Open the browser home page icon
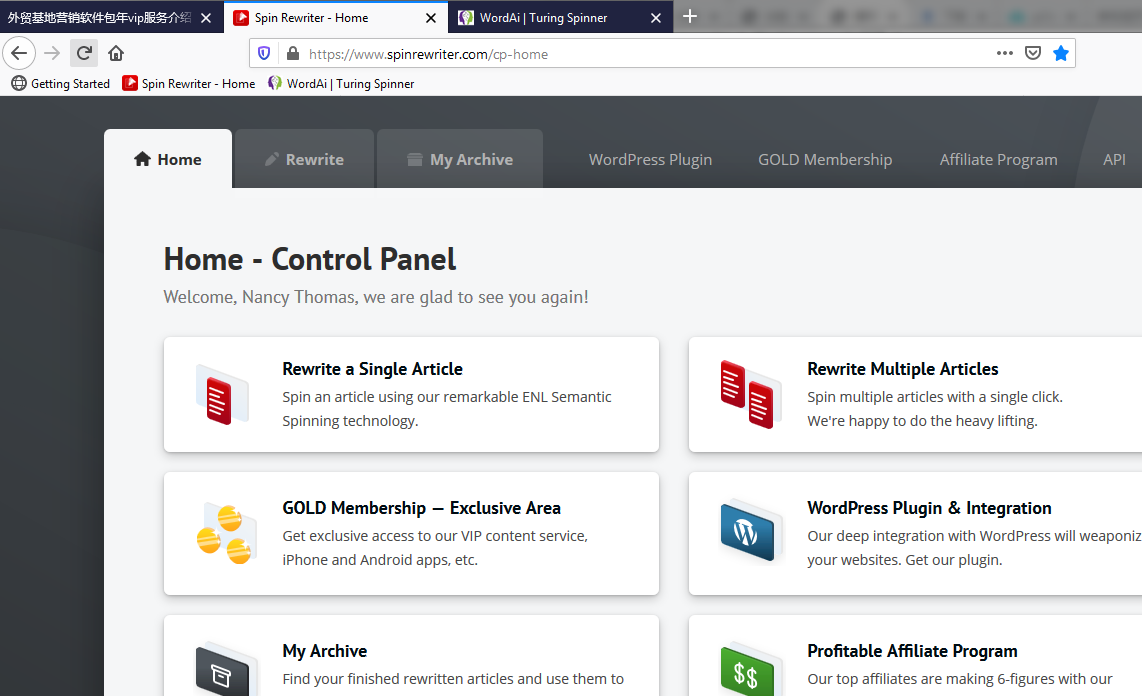 click(x=116, y=53)
